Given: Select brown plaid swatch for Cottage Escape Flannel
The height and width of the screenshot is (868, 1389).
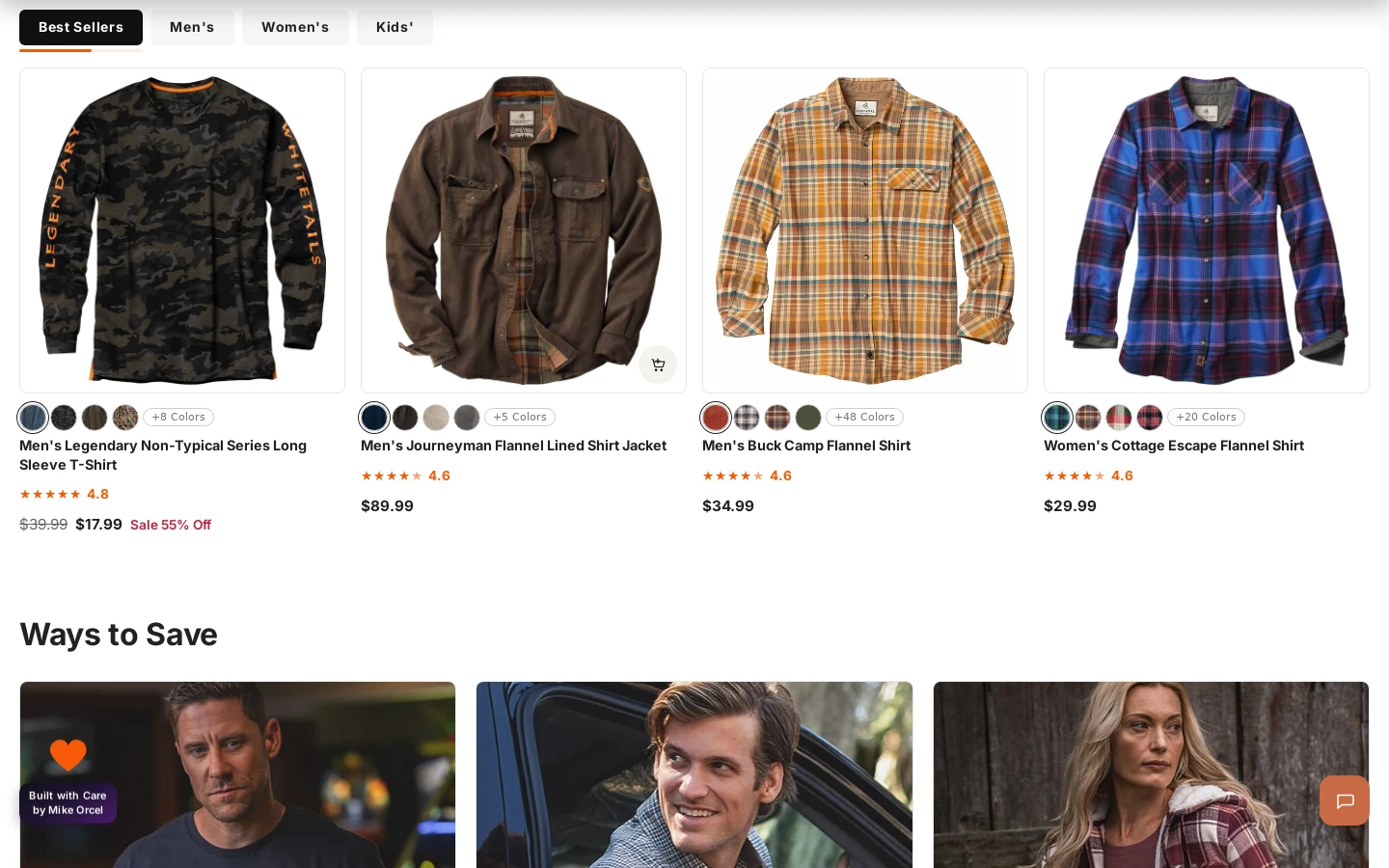Looking at the screenshot, I should (1088, 418).
